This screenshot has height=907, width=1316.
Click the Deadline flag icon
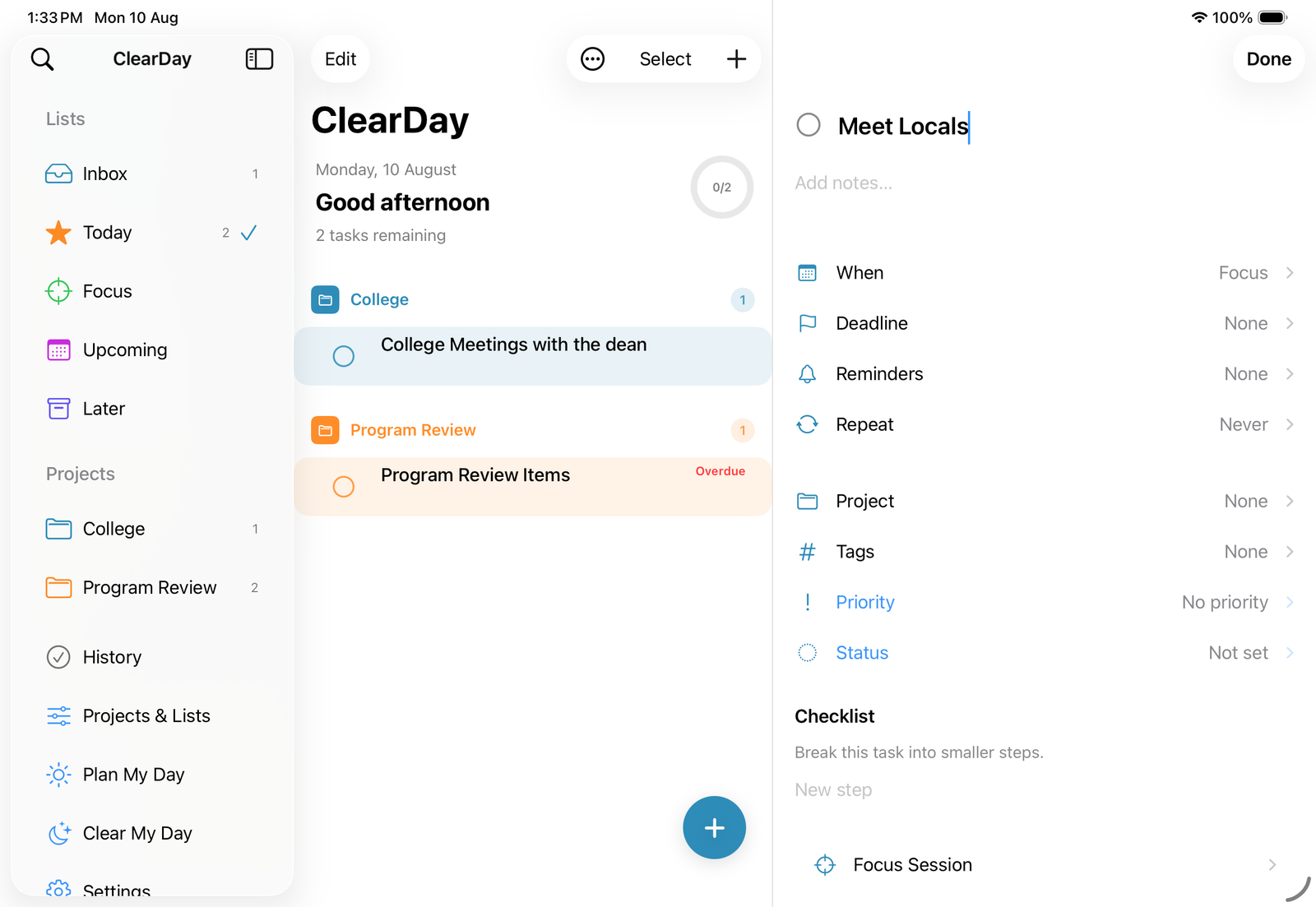808,323
